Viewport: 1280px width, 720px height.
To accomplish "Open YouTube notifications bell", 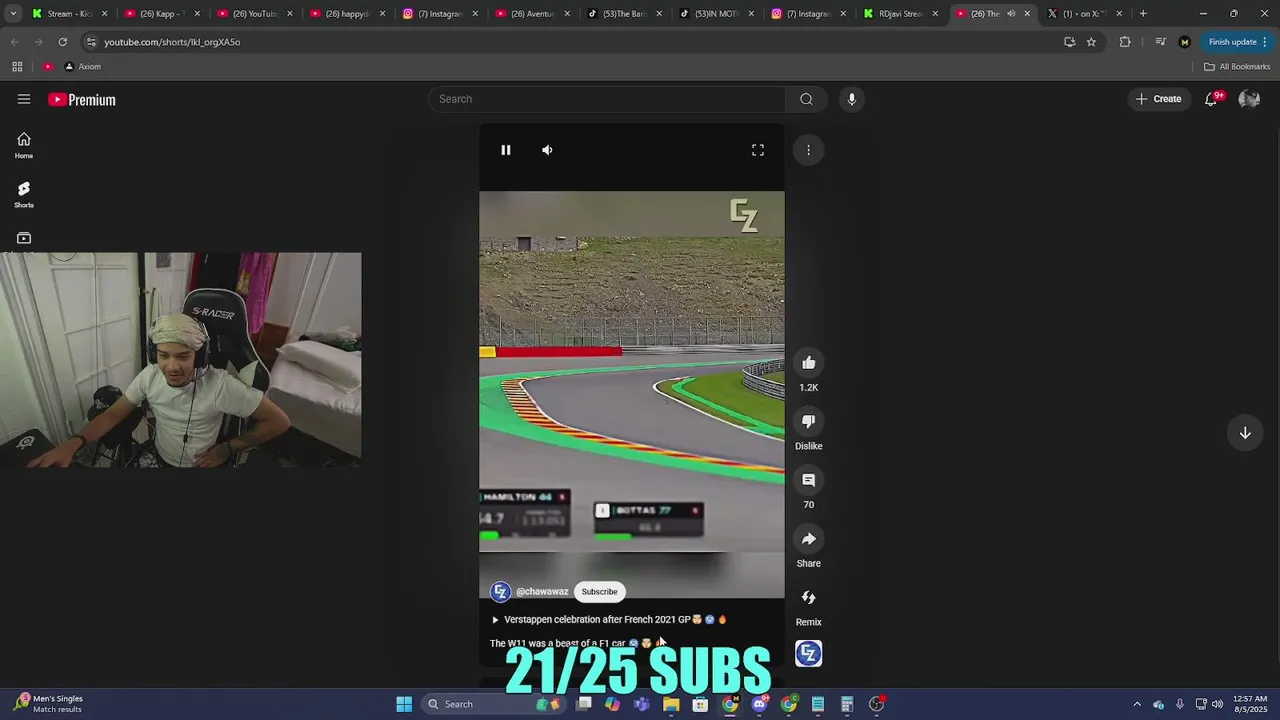I will (x=1211, y=99).
